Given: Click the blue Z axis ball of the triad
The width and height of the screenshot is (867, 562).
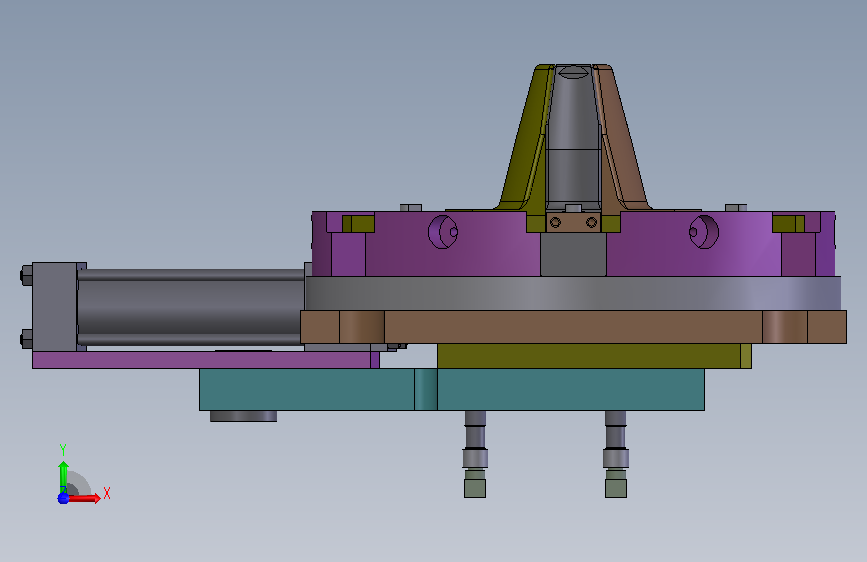Looking at the screenshot, I should pos(63,498).
